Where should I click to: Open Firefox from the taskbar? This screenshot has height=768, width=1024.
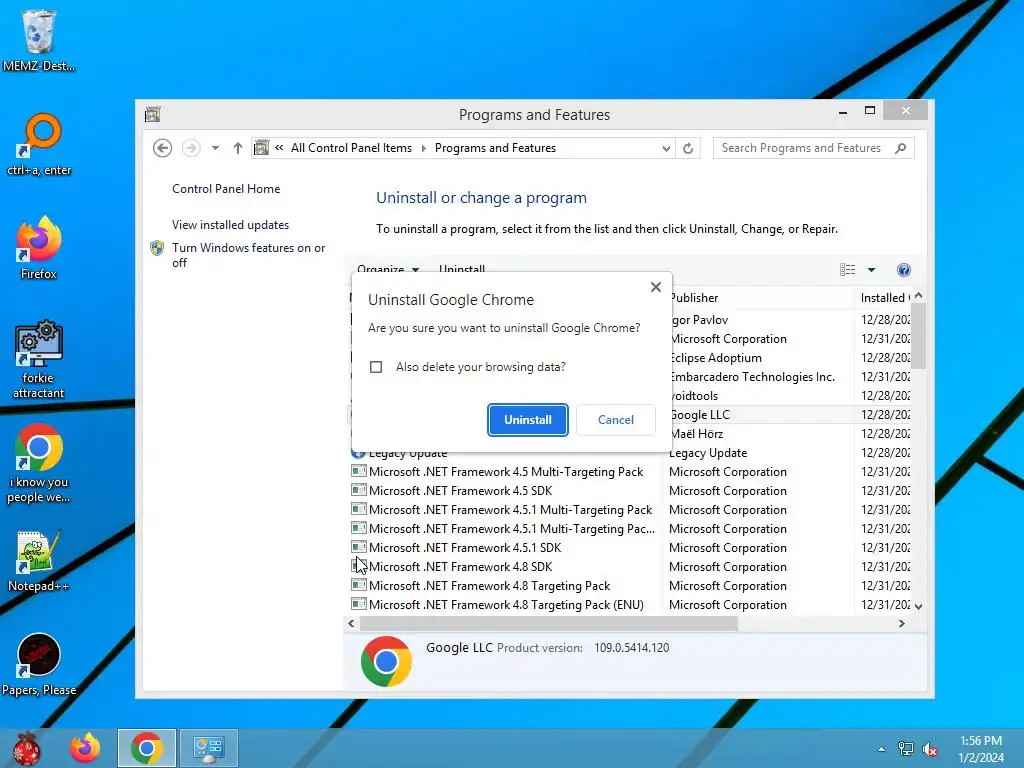pos(85,748)
